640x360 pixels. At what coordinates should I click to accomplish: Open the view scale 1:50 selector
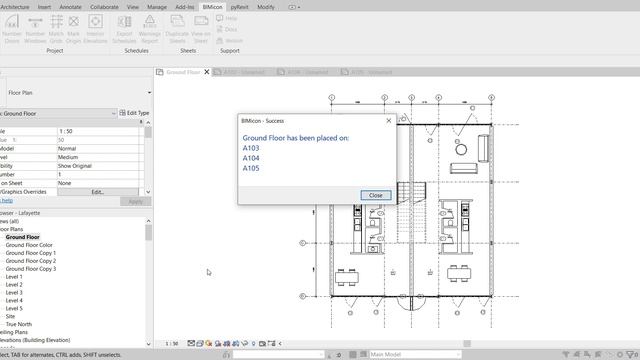pos(172,343)
